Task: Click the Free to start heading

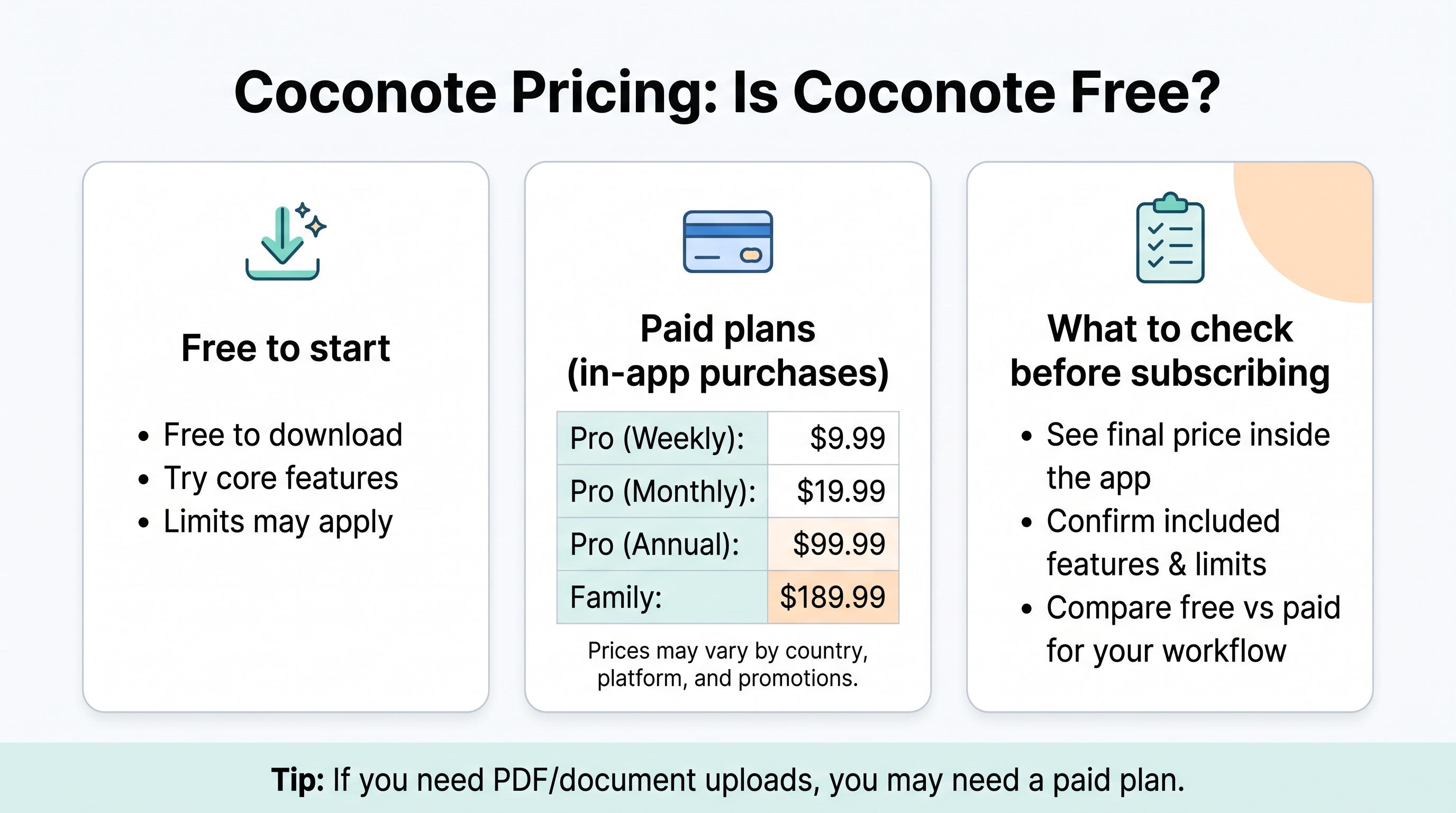Action: pyautogui.click(x=286, y=348)
